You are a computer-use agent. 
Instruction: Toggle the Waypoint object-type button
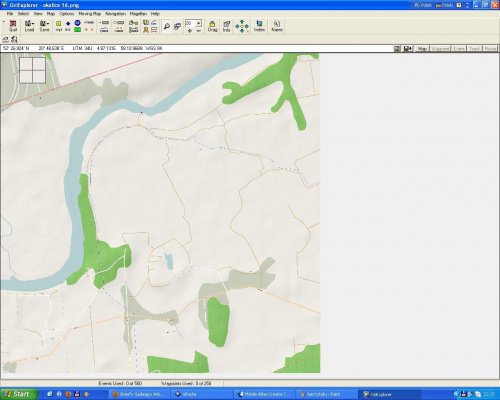(x=440, y=49)
